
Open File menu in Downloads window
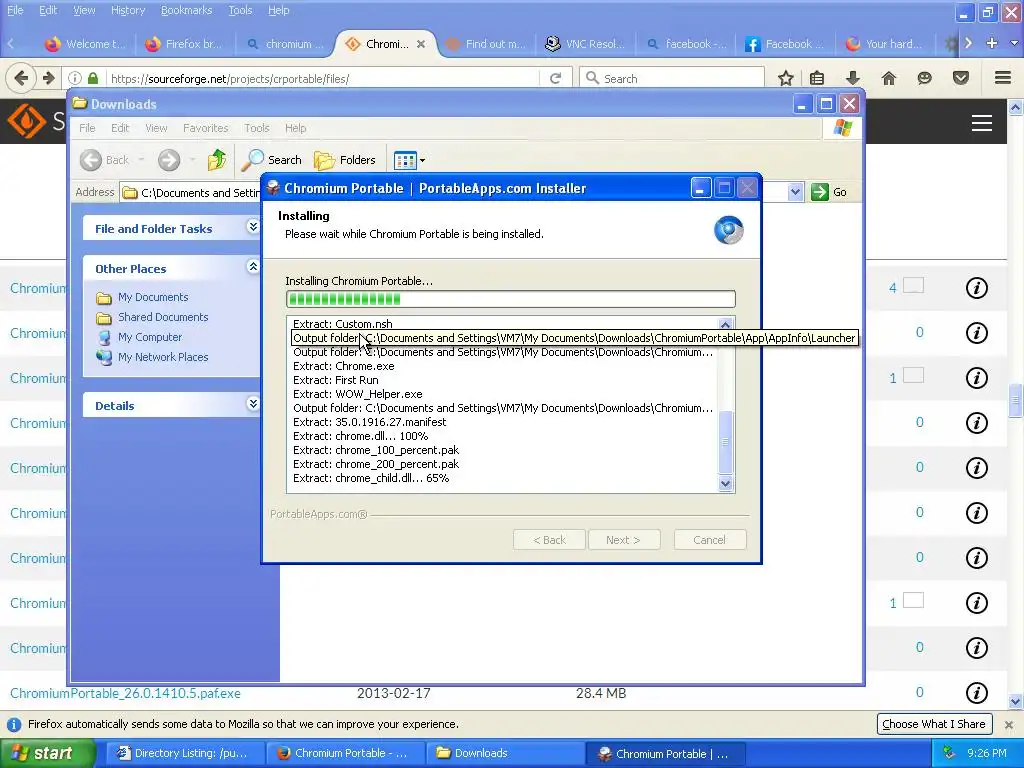point(87,128)
